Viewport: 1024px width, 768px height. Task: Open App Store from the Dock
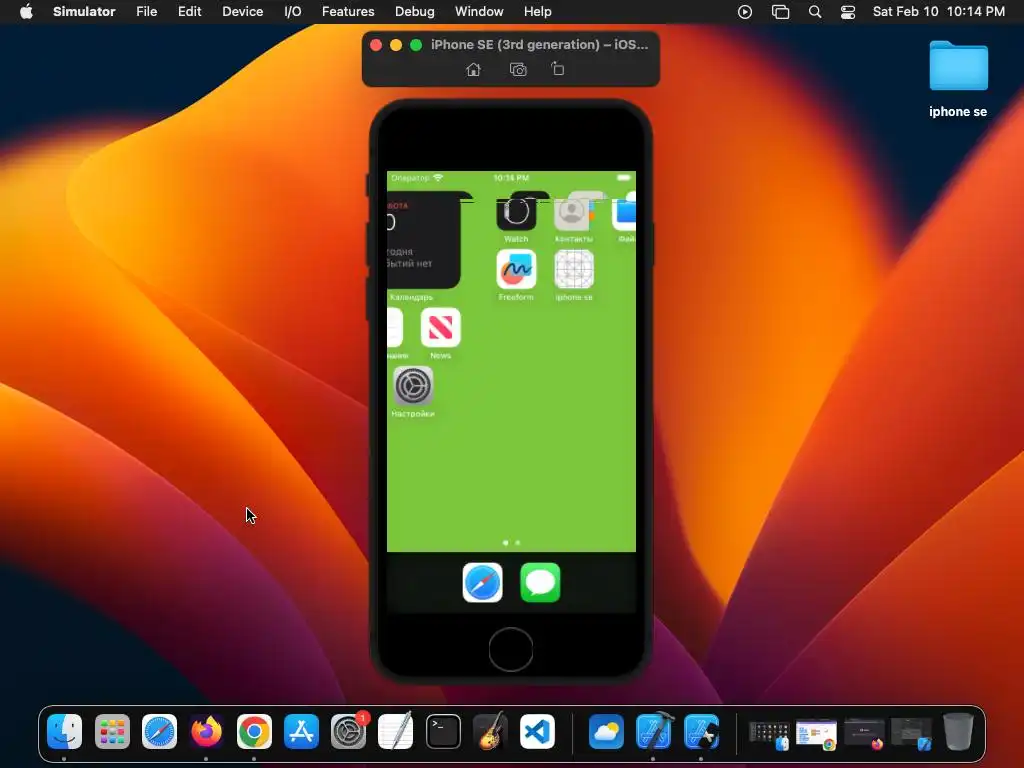[x=301, y=731]
